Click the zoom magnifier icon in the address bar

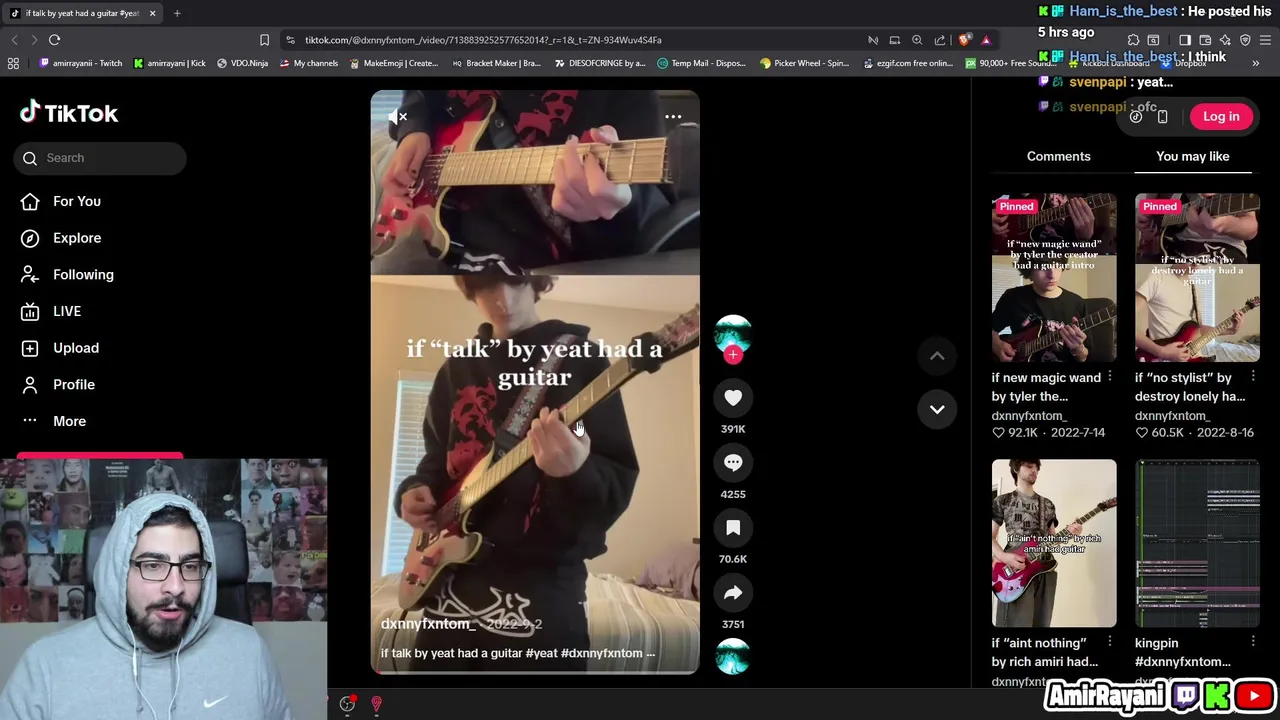pyautogui.click(x=917, y=40)
